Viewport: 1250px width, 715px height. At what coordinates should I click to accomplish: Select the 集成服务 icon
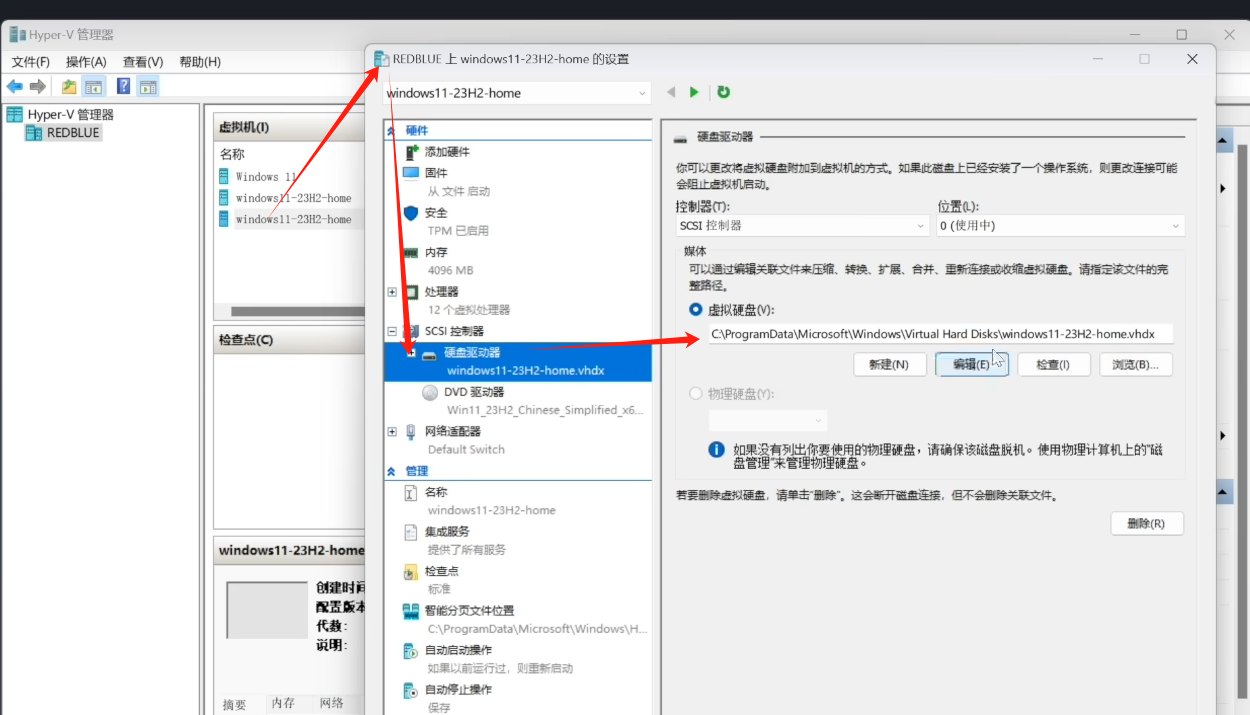click(411, 531)
